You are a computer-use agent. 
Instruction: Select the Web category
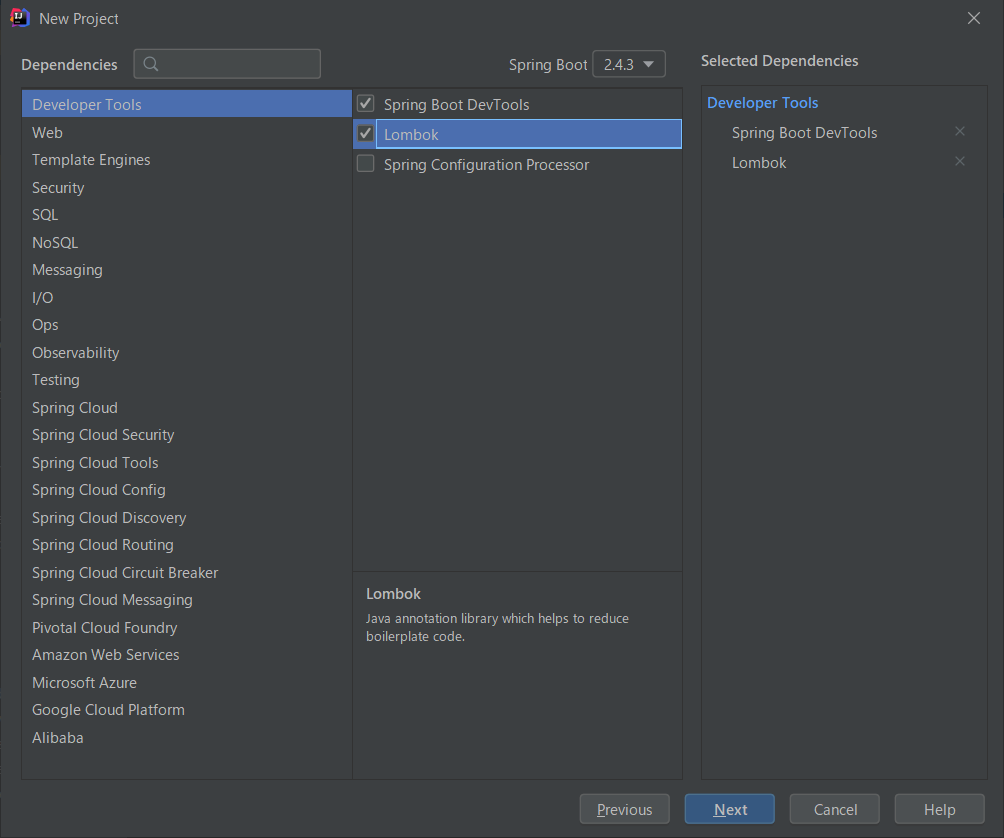coord(187,133)
